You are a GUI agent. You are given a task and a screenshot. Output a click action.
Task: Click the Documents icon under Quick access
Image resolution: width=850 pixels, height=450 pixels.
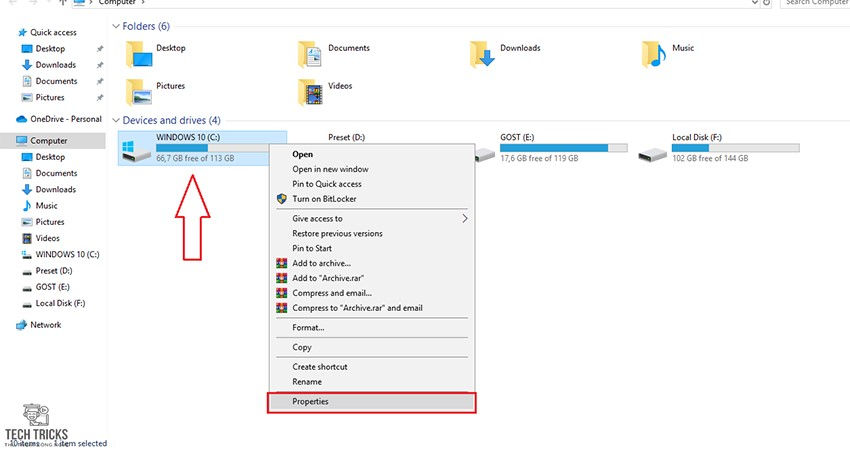point(27,81)
